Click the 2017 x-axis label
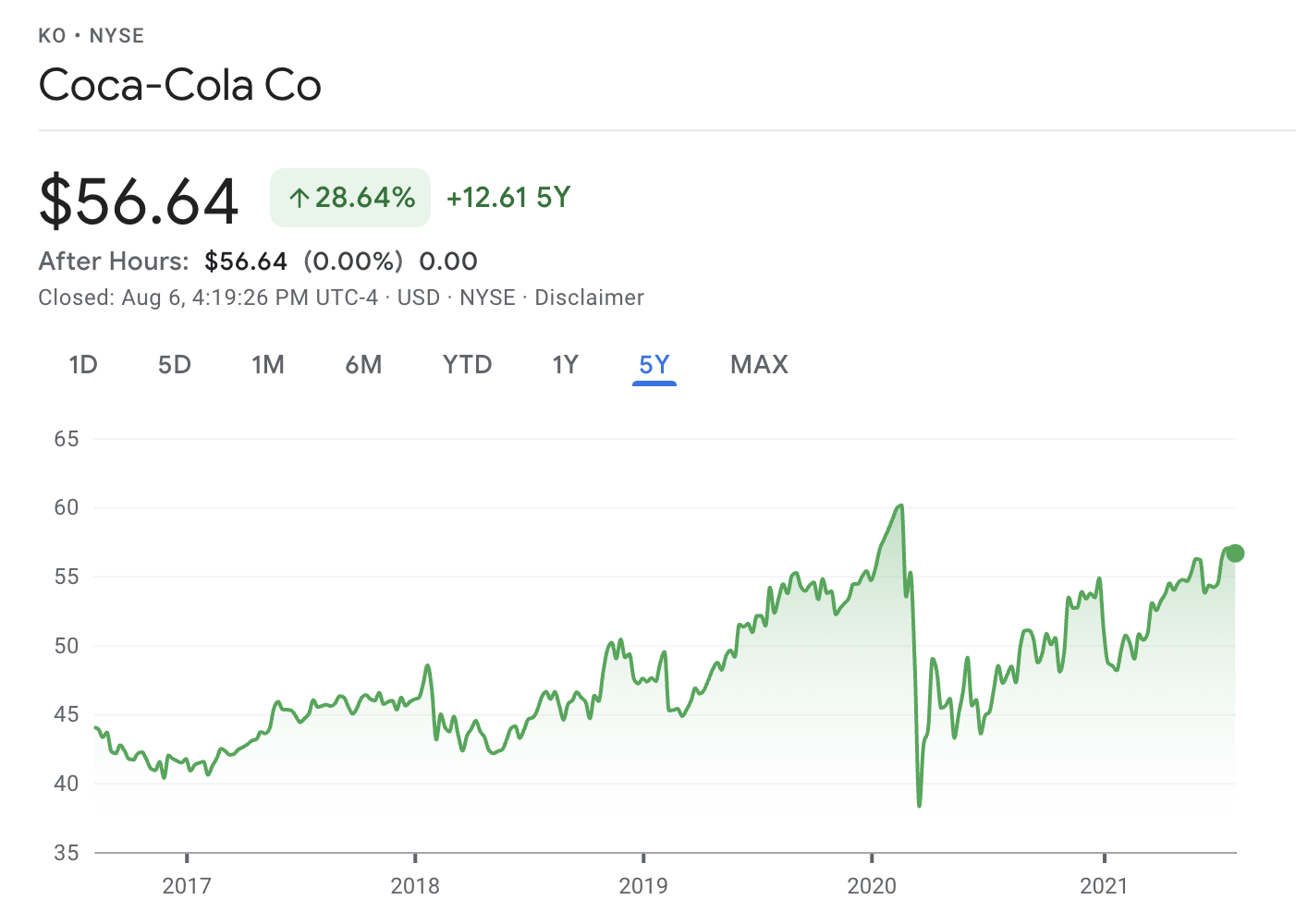The height and width of the screenshot is (924, 1296). coord(187,886)
